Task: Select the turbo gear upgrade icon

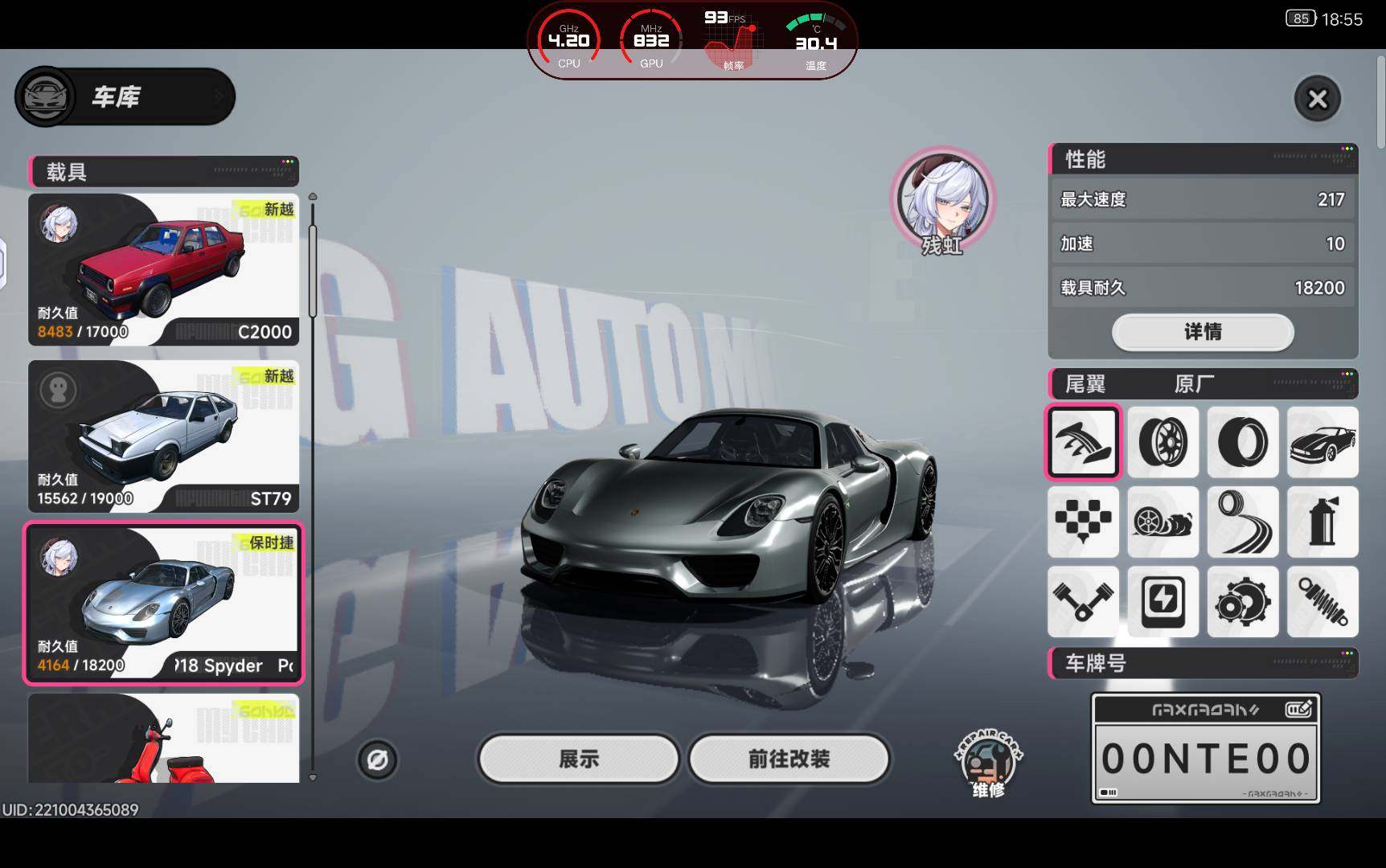Action: click(1242, 601)
